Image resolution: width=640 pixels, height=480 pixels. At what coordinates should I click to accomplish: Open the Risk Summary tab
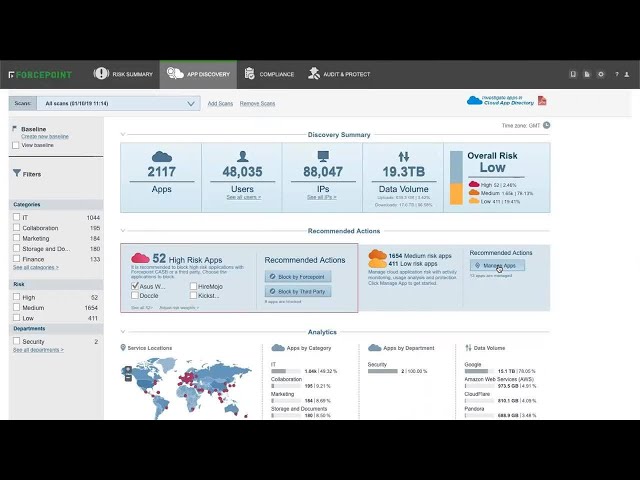[x=123, y=74]
